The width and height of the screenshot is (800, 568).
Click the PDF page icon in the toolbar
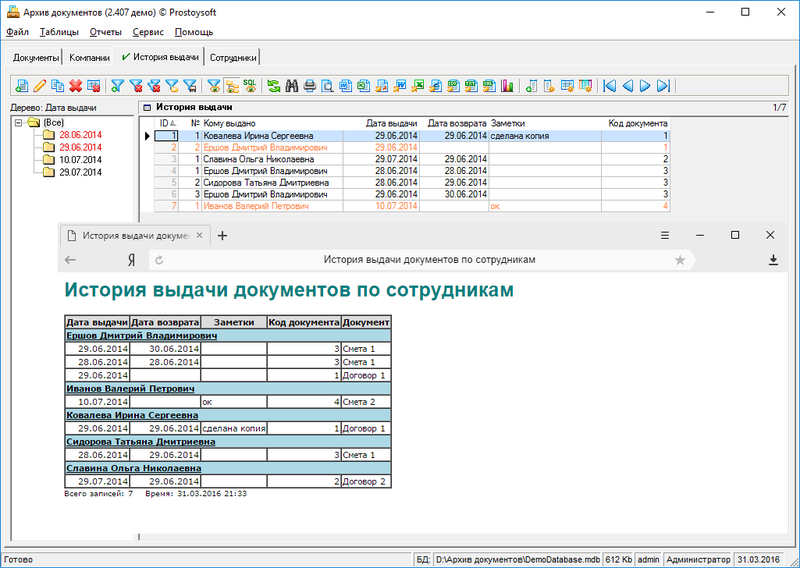(382, 86)
